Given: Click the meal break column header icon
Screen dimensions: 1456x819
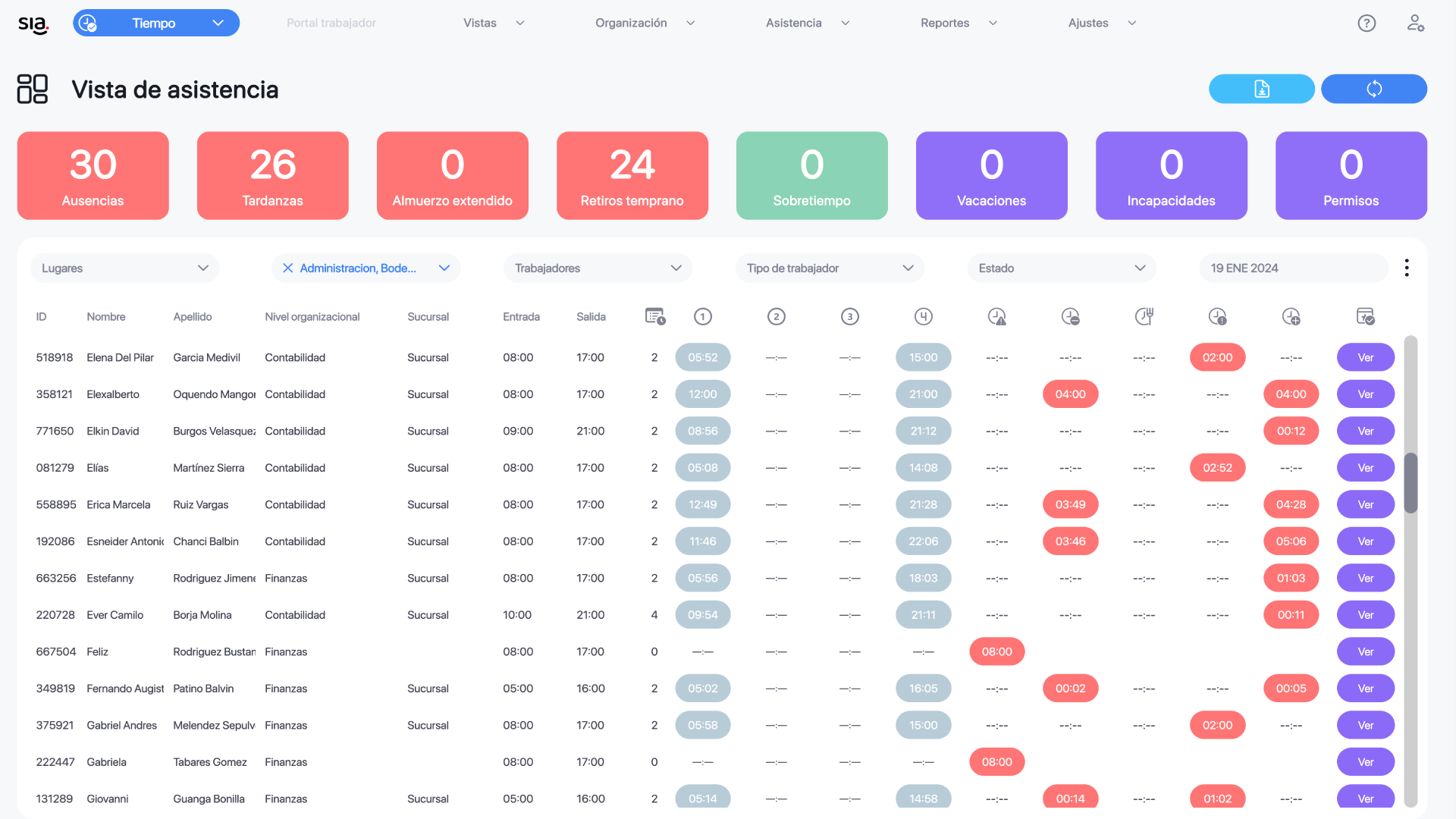Looking at the screenshot, I should coord(1144,316).
